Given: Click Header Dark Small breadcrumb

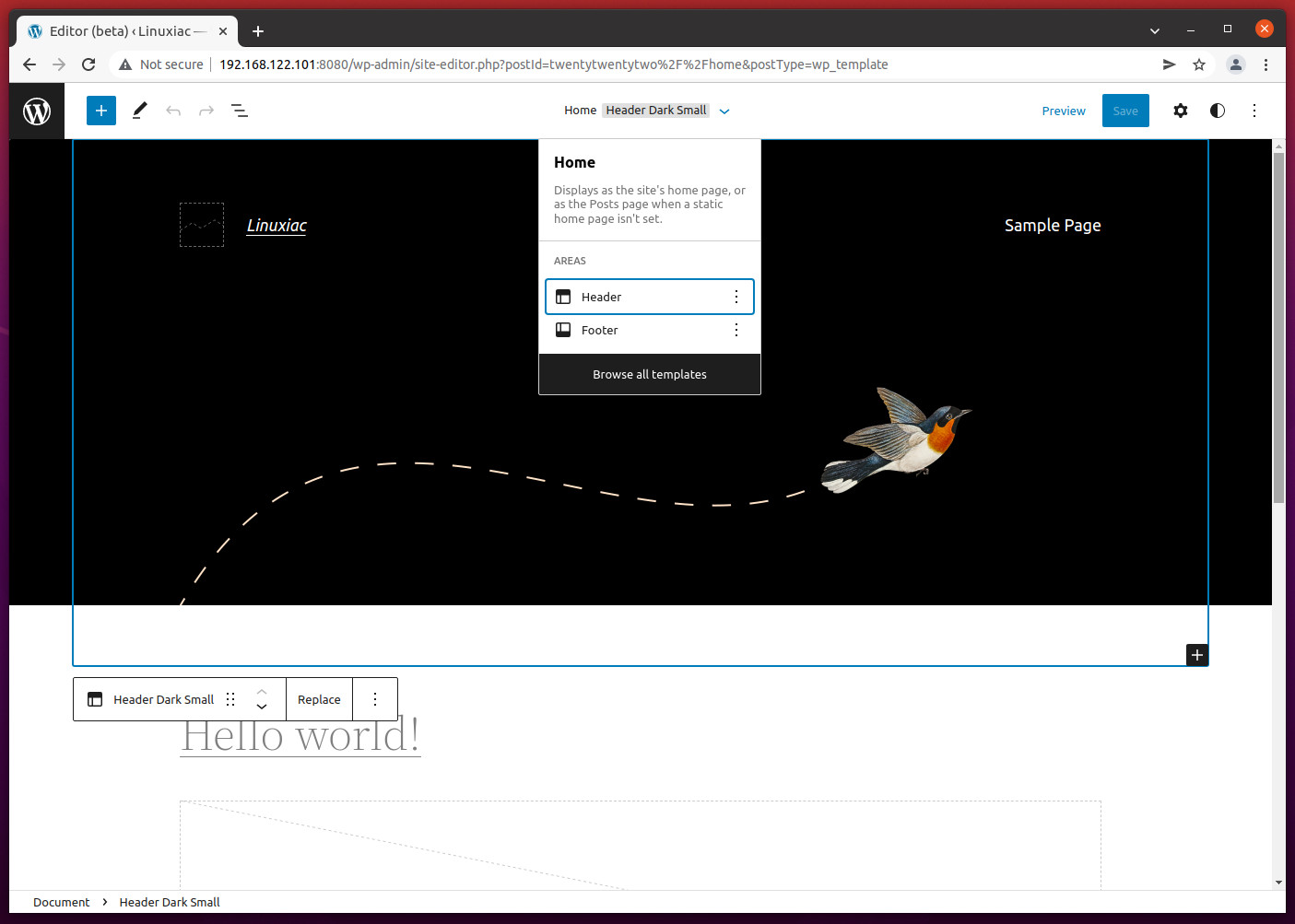Looking at the screenshot, I should pos(170,902).
